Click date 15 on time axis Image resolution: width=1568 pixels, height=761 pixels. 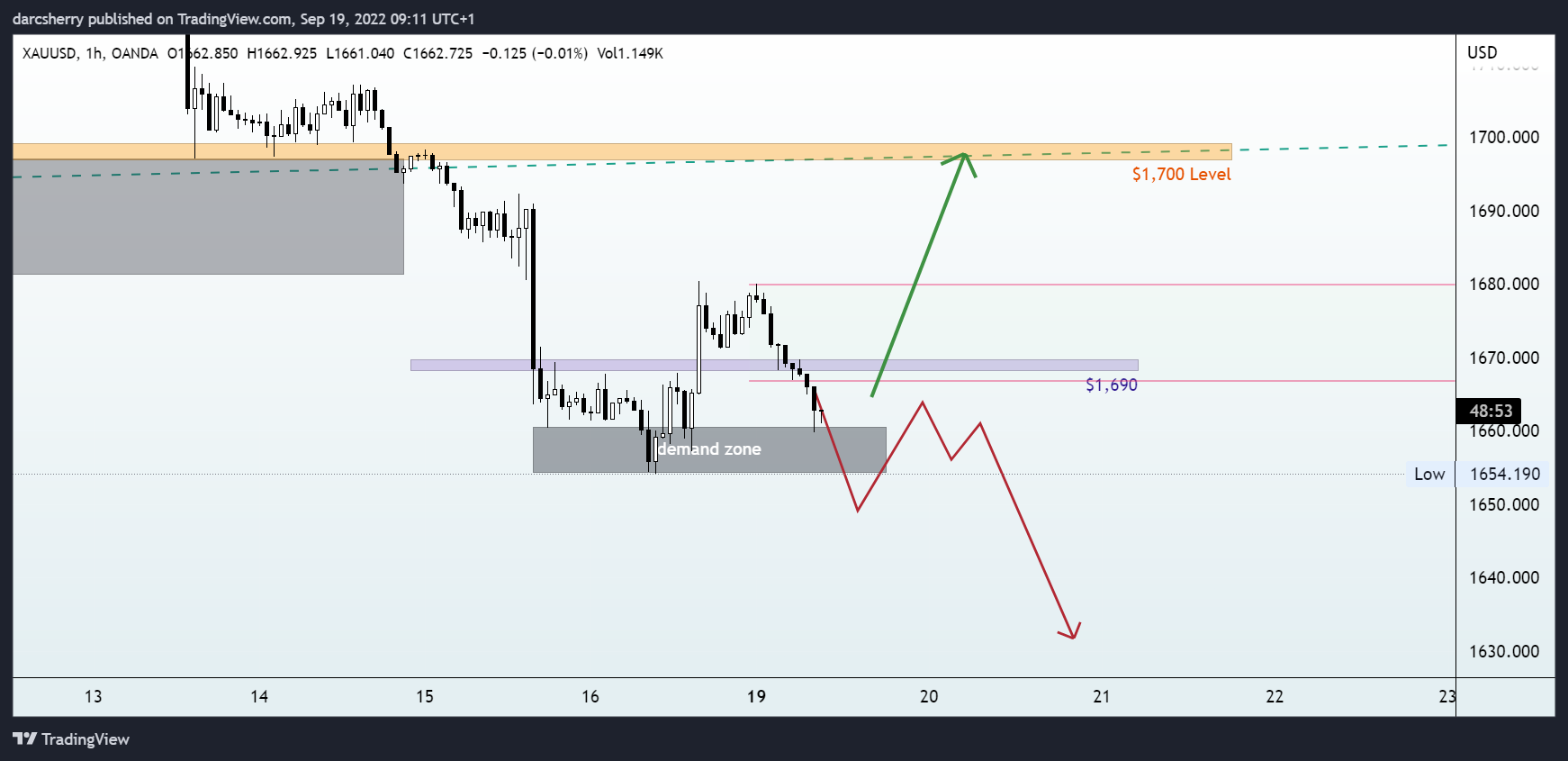424,696
